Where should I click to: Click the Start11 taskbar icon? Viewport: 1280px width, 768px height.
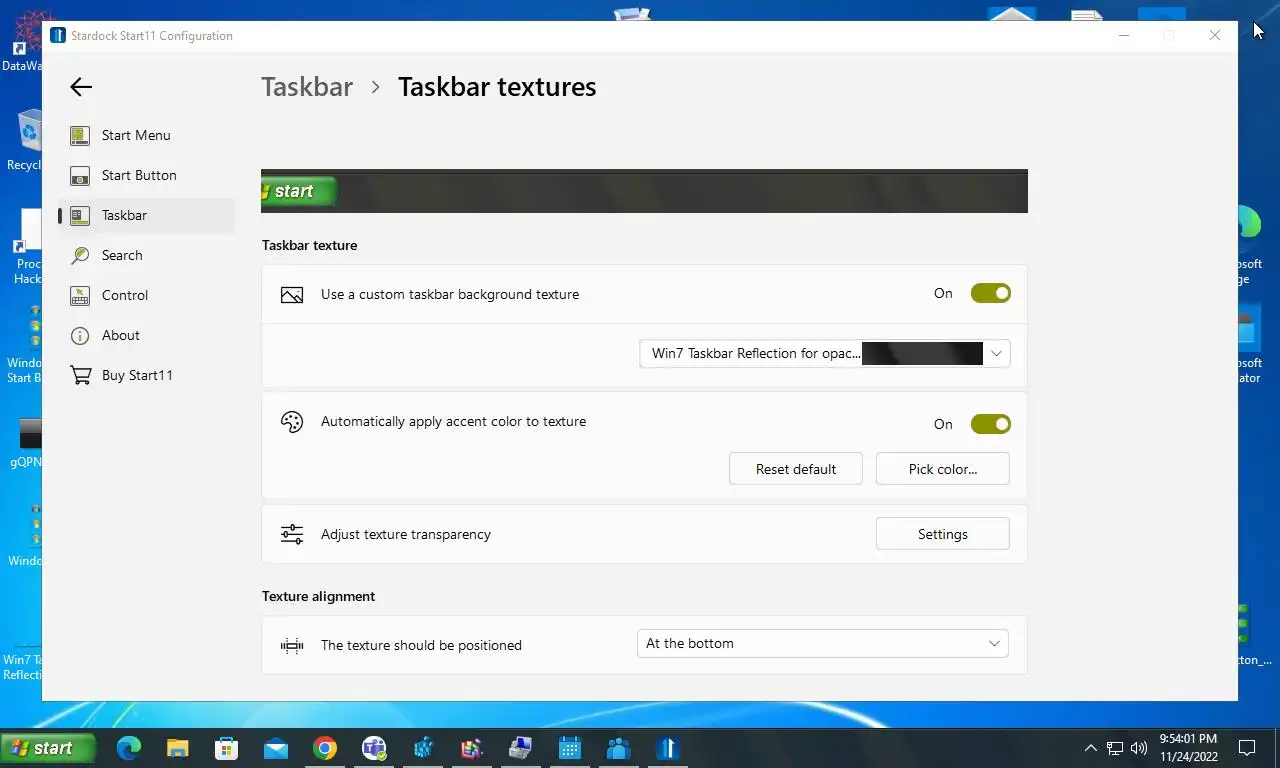(x=668, y=748)
